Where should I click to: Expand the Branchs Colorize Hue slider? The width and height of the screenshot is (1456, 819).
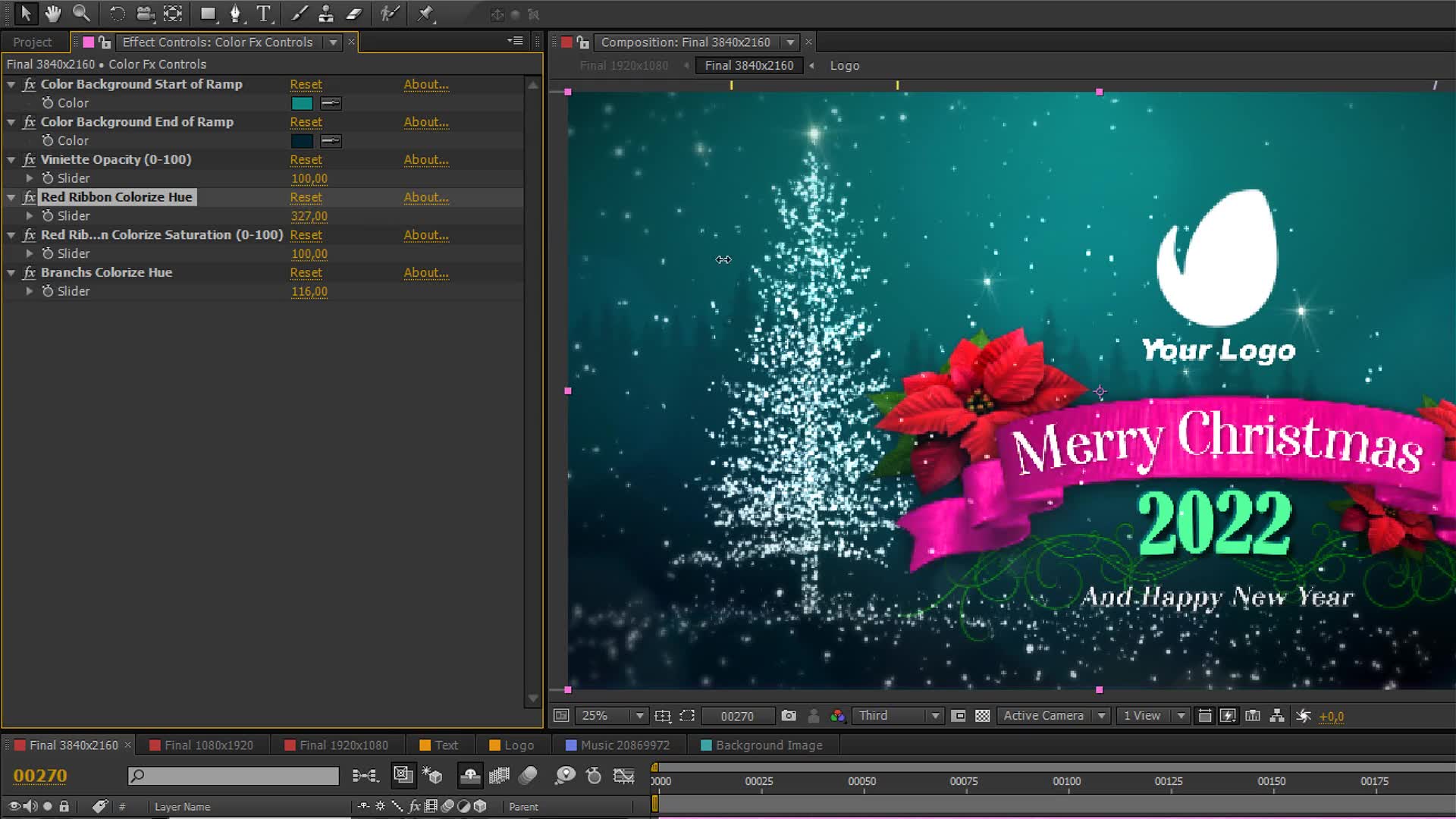point(28,291)
